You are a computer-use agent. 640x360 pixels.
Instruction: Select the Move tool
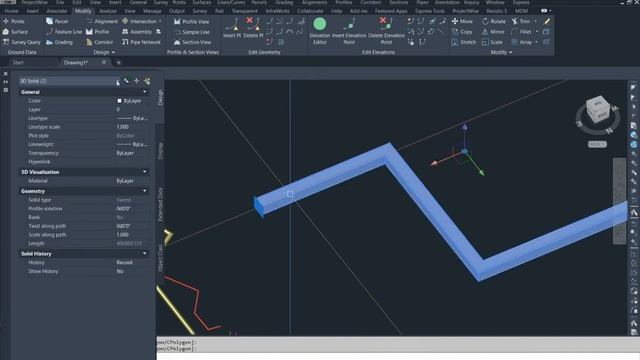pyautogui.click(x=462, y=21)
